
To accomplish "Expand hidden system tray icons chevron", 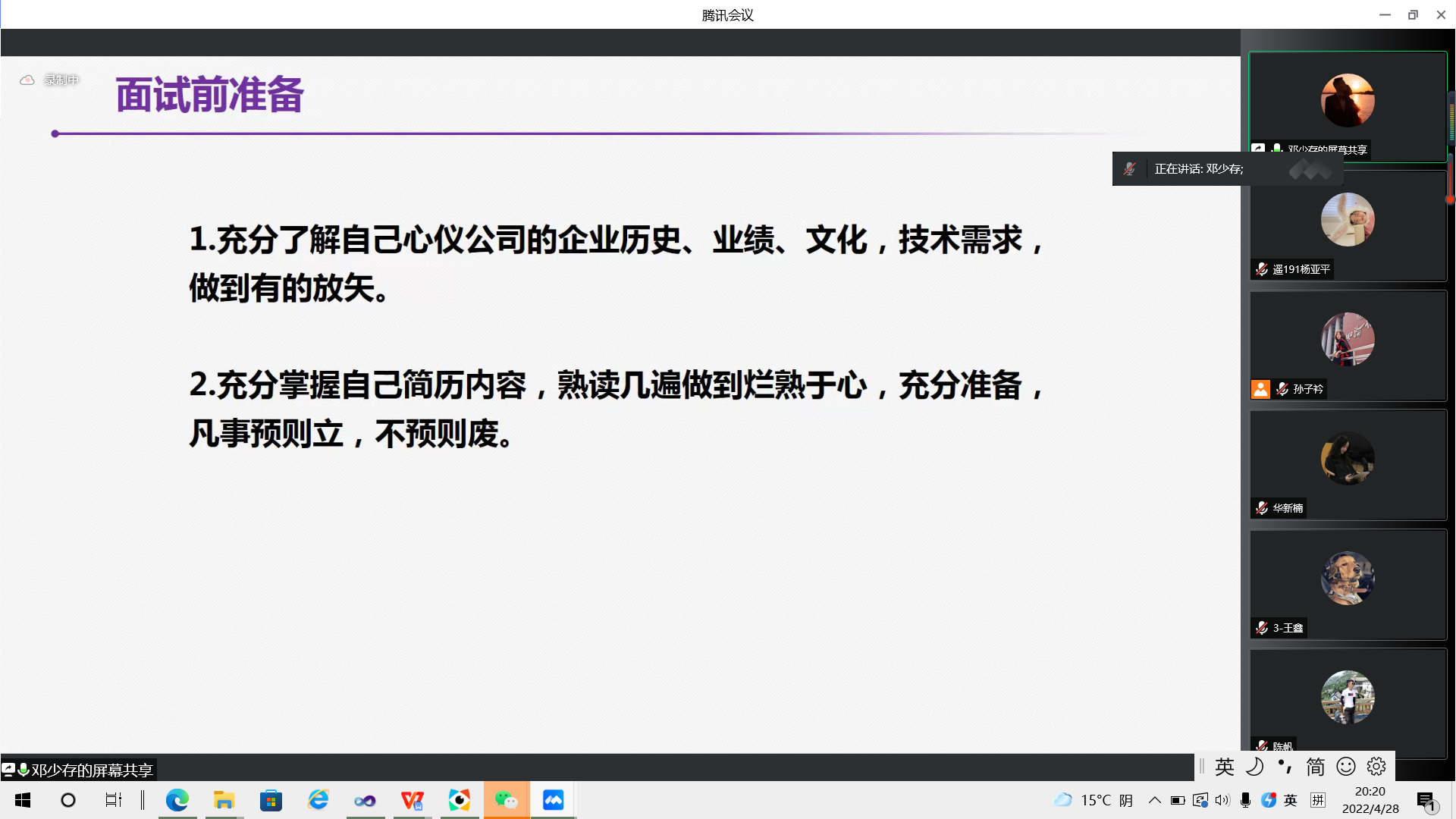I will click(1154, 800).
